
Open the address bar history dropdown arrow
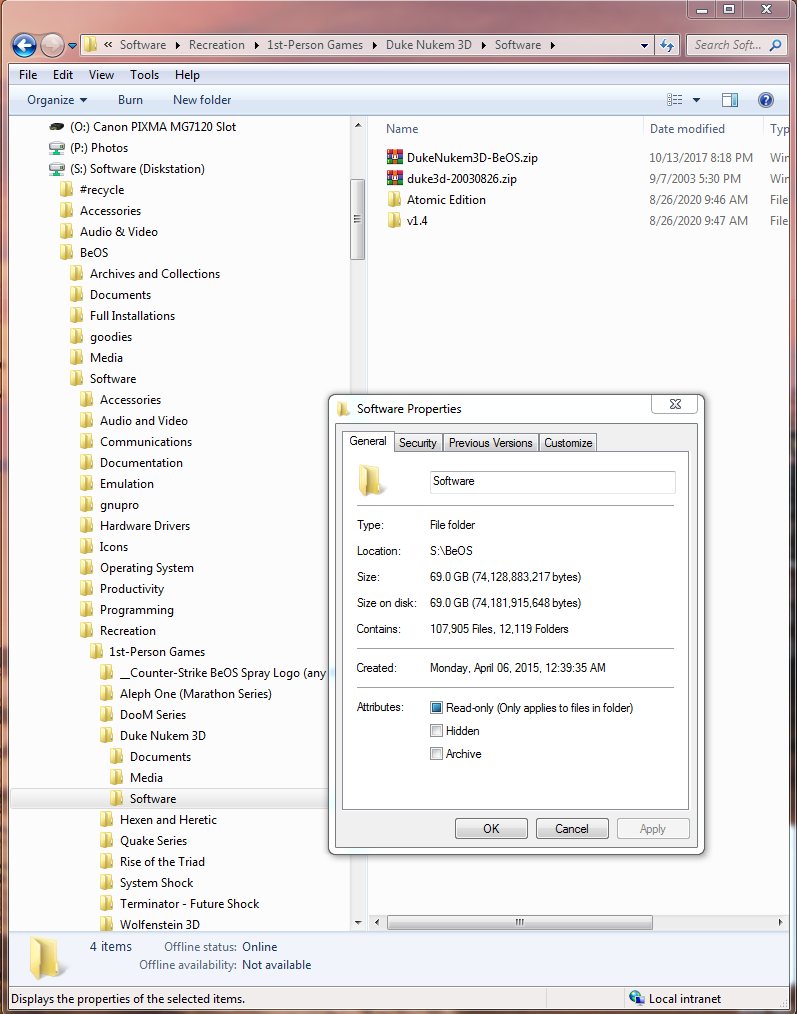click(x=643, y=45)
